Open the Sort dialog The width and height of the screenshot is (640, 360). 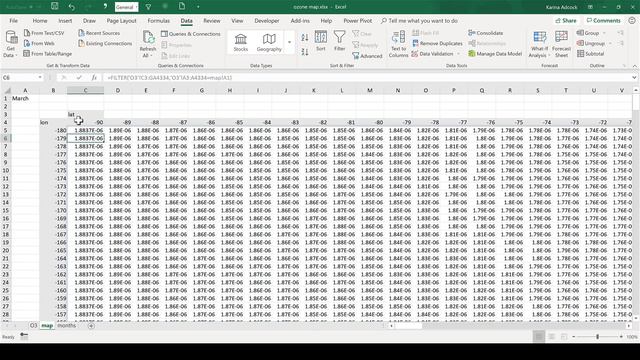coord(321,41)
